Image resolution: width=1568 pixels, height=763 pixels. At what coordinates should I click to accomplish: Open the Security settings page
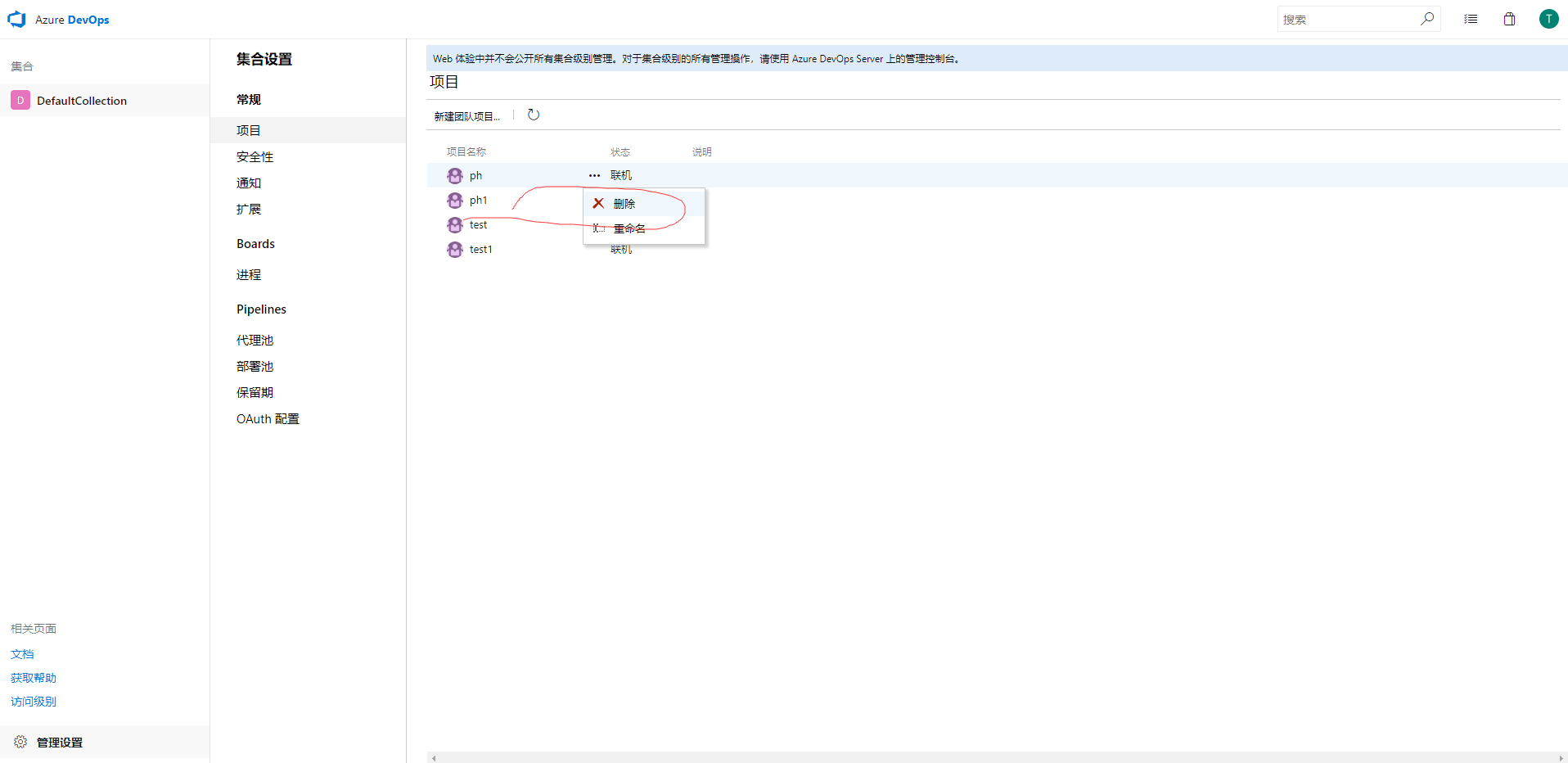[255, 157]
